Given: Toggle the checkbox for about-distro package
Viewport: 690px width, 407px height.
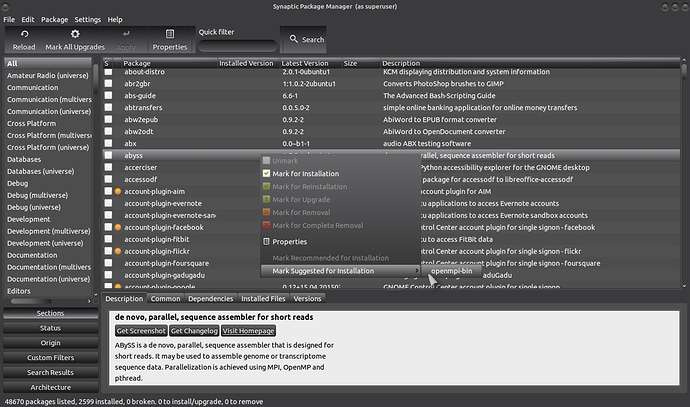Looking at the screenshot, I should (x=108, y=72).
